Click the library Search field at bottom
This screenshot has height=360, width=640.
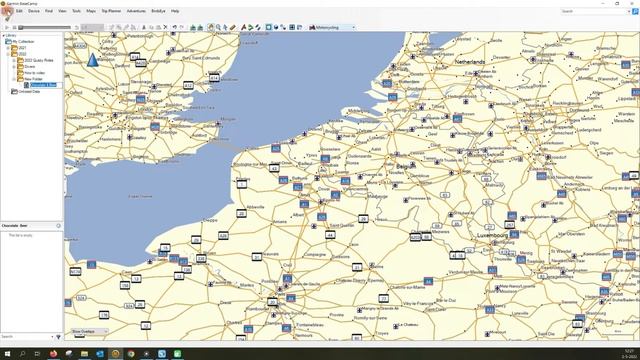coord(25,337)
